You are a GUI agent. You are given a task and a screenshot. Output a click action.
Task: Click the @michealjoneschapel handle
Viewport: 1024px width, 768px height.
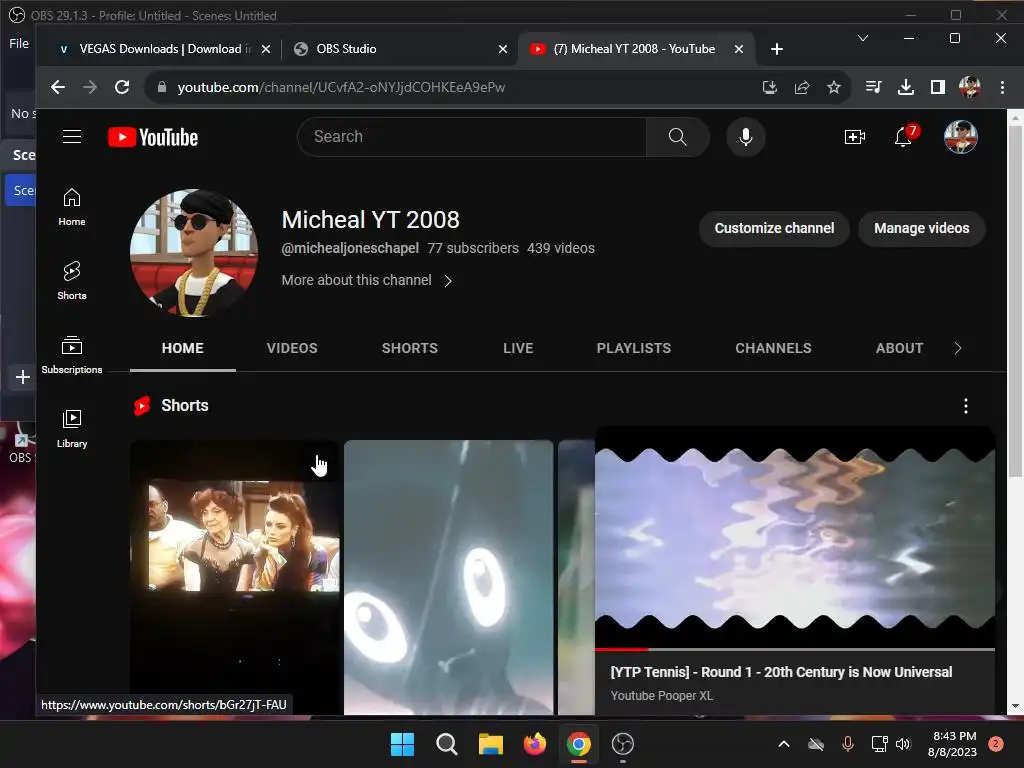350,248
